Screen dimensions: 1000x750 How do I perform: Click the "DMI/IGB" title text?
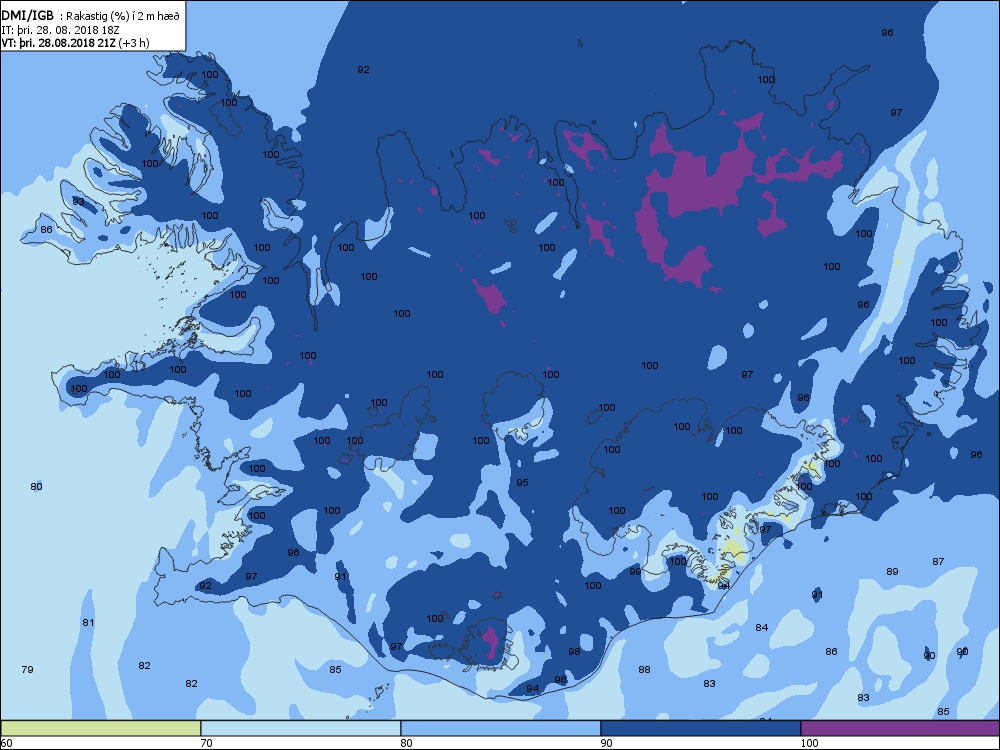28,16
